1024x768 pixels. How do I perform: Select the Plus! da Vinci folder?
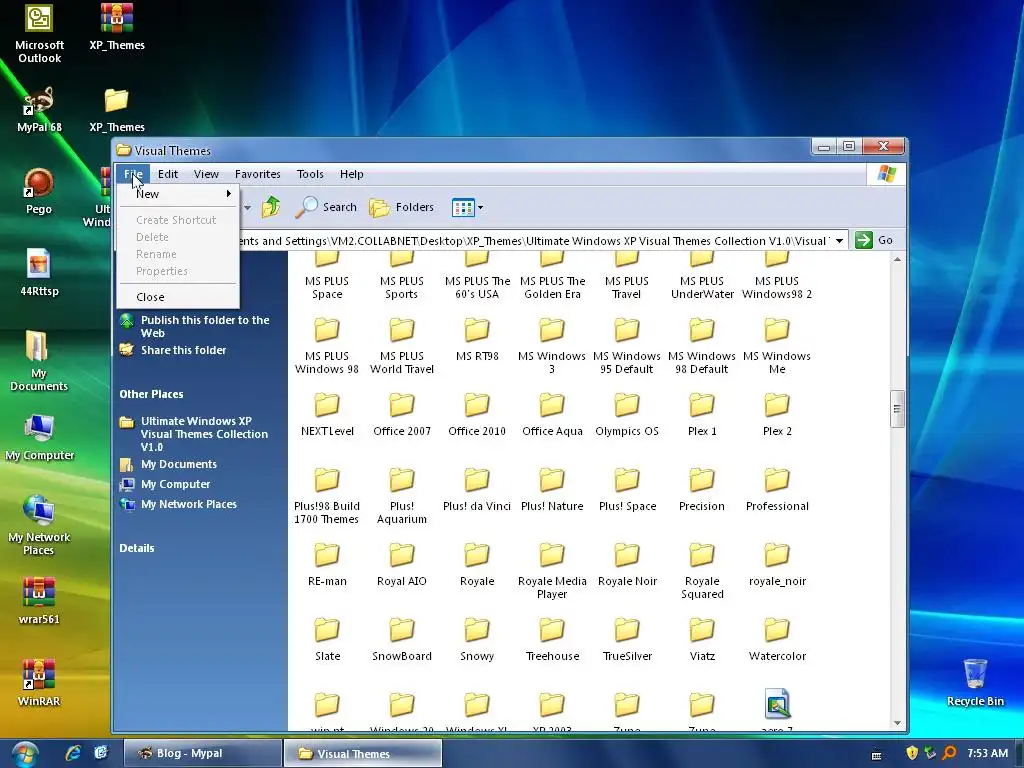click(477, 490)
